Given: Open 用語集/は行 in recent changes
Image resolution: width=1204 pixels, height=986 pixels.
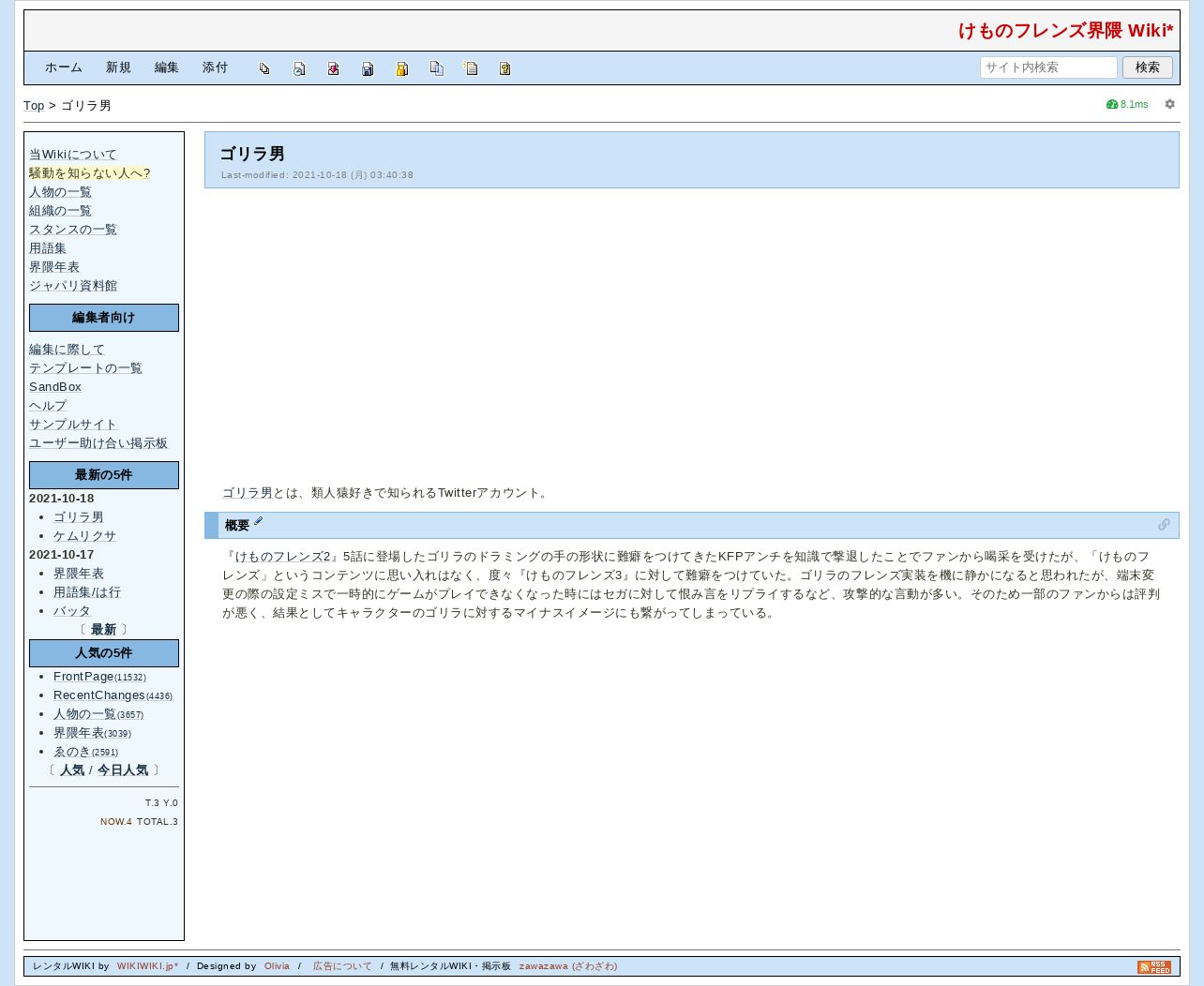Looking at the screenshot, I should [87, 592].
